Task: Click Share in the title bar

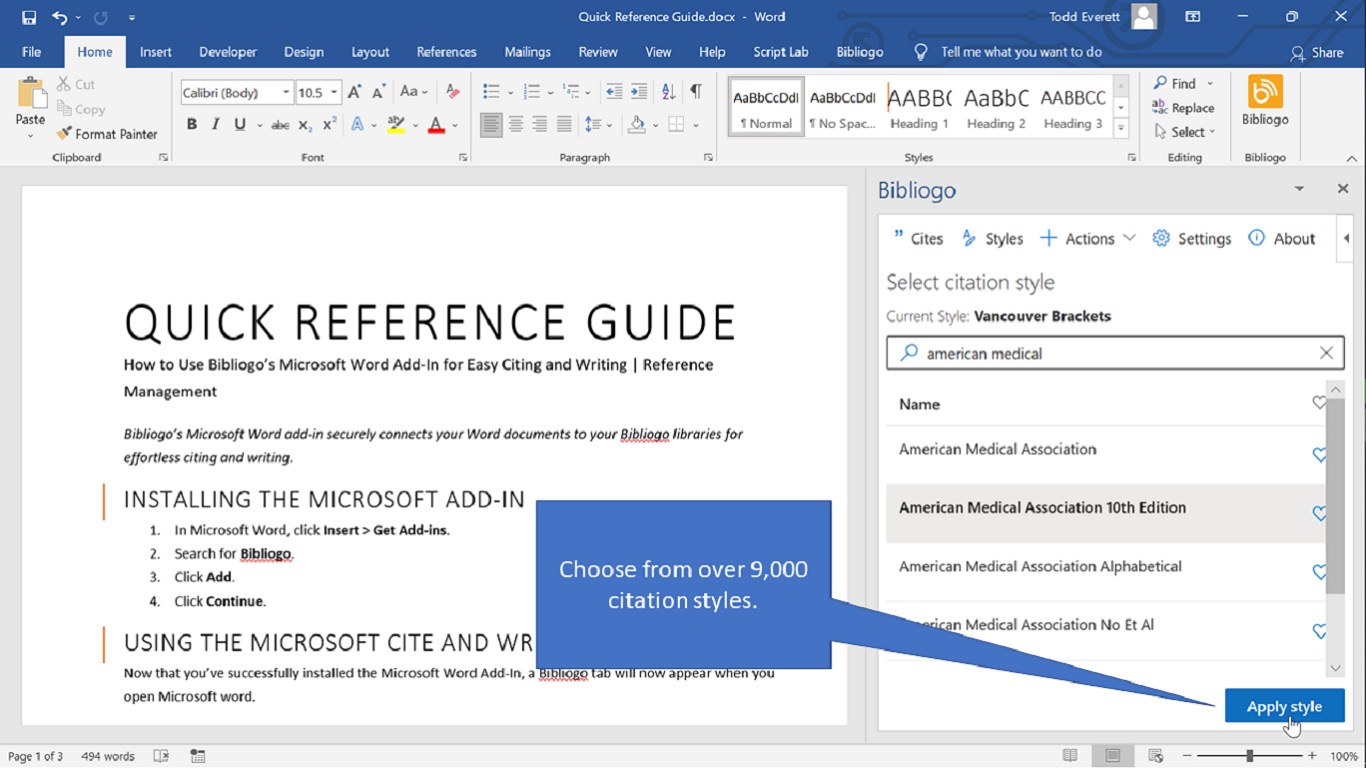Action: [1317, 52]
